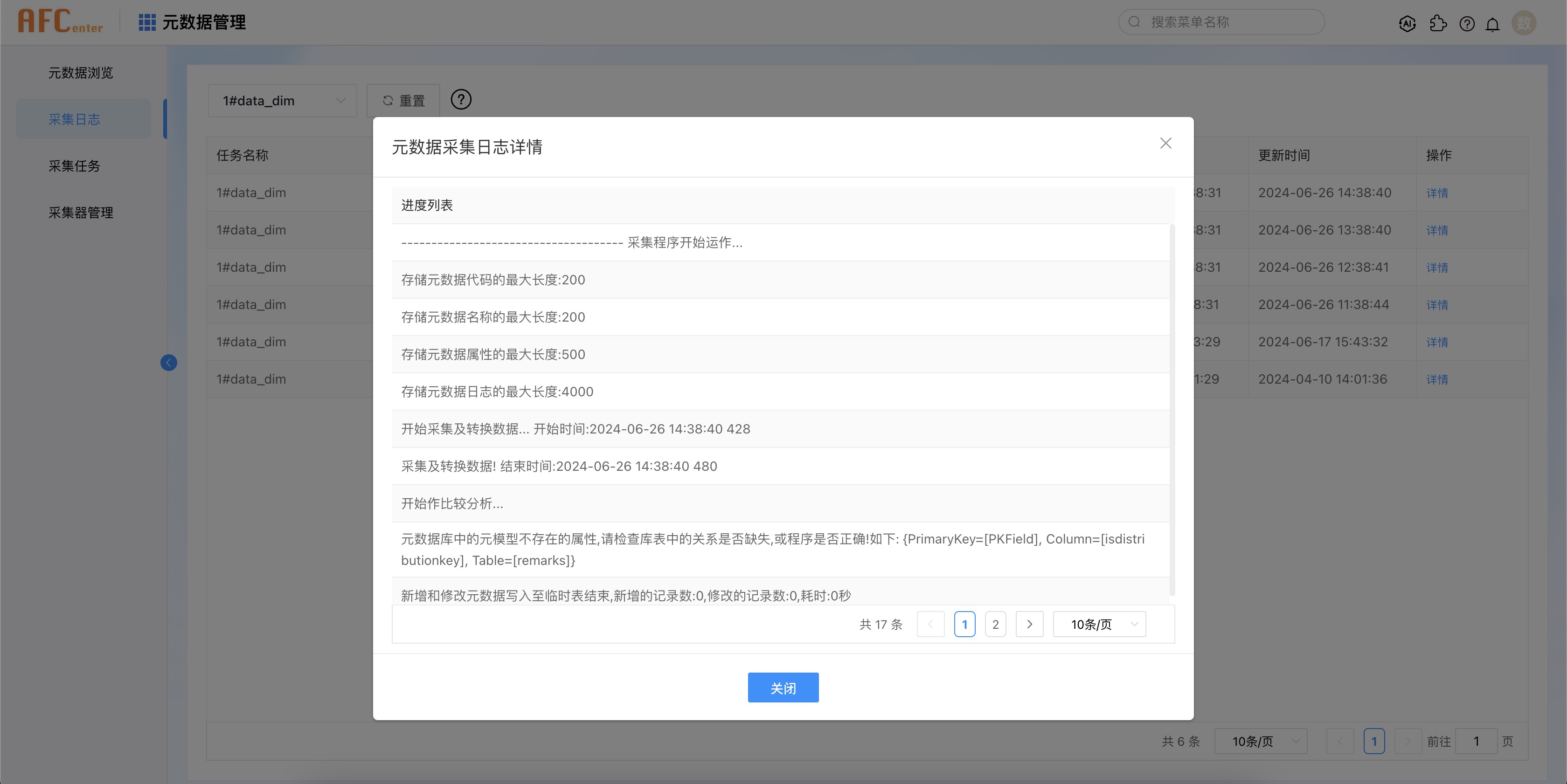Image resolution: width=1567 pixels, height=784 pixels.
Task: Click the 新增和修改元数据写入 log row
Action: coord(780,591)
